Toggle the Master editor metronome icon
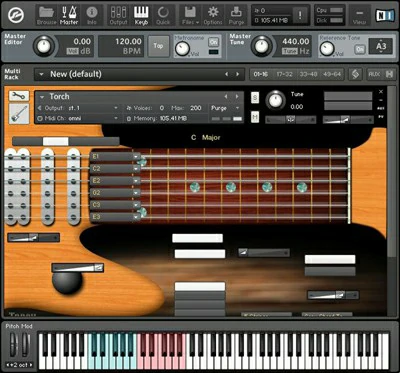Viewport: 400px width, 373px height. (x=69, y=15)
